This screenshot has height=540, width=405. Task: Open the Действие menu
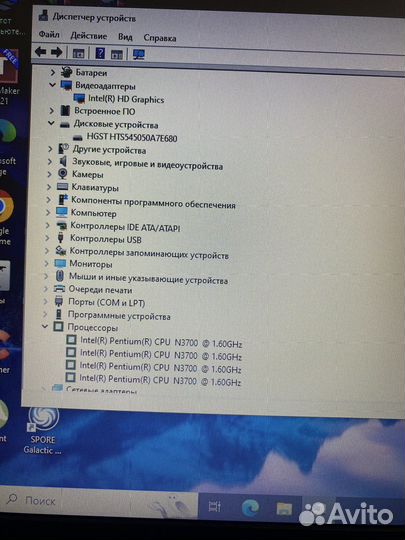coord(89,35)
